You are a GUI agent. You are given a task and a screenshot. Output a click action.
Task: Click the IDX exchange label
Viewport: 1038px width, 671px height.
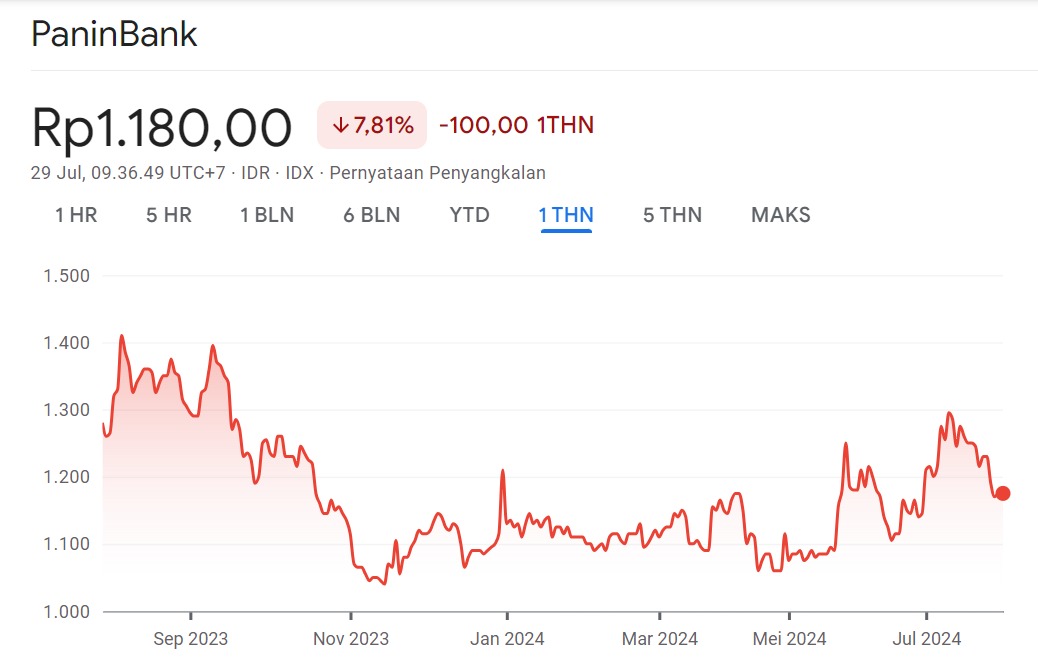[x=299, y=173]
